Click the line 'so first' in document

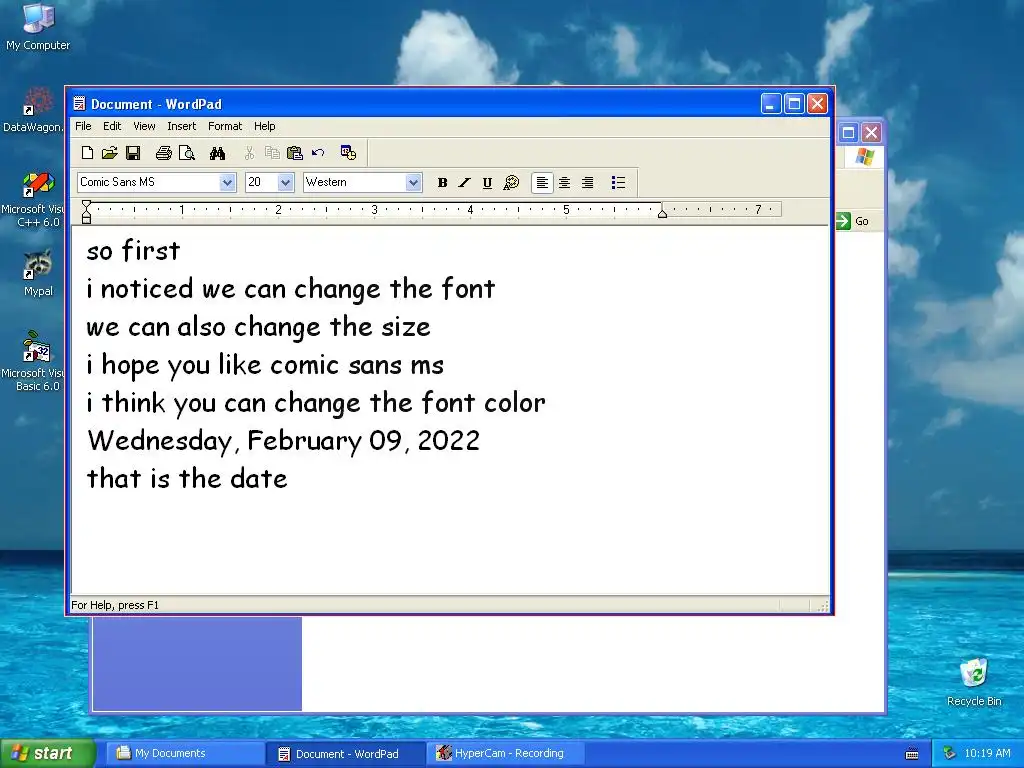click(133, 251)
